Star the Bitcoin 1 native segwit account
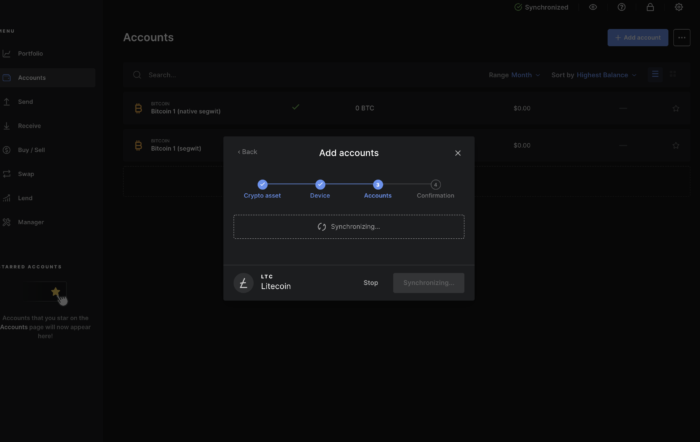The width and height of the screenshot is (700, 442). (x=676, y=108)
